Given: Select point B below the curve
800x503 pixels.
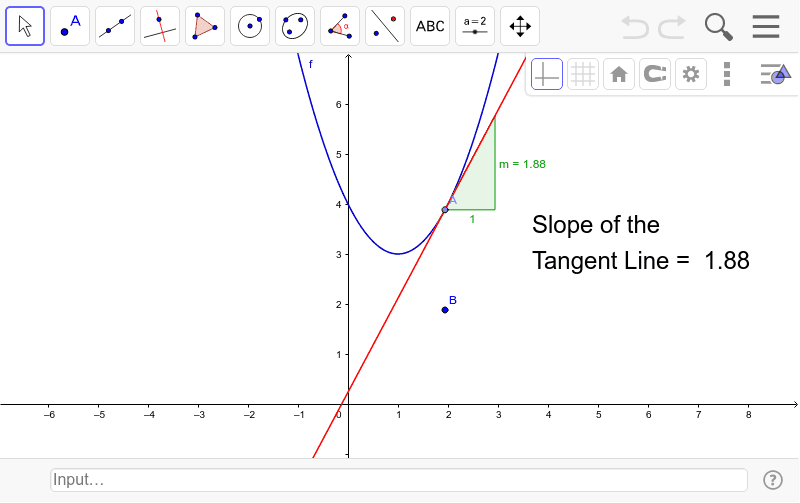Looking at the screenshot, I should coord(445,310).
